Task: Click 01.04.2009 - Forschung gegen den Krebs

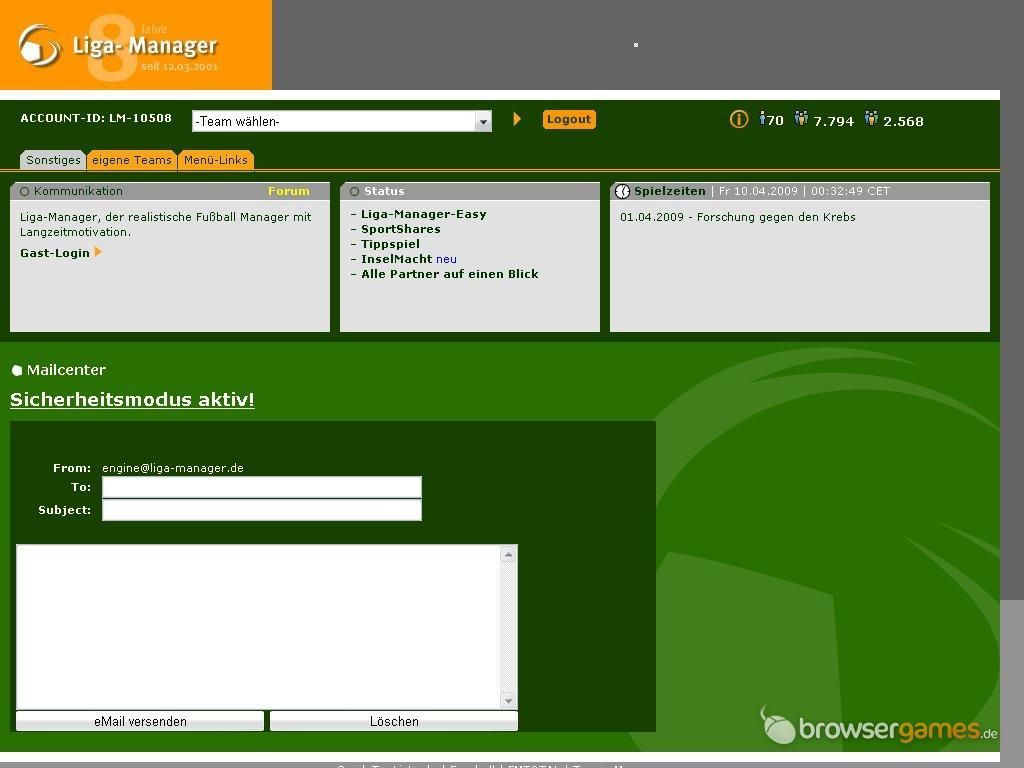Action: click(737, 217)
